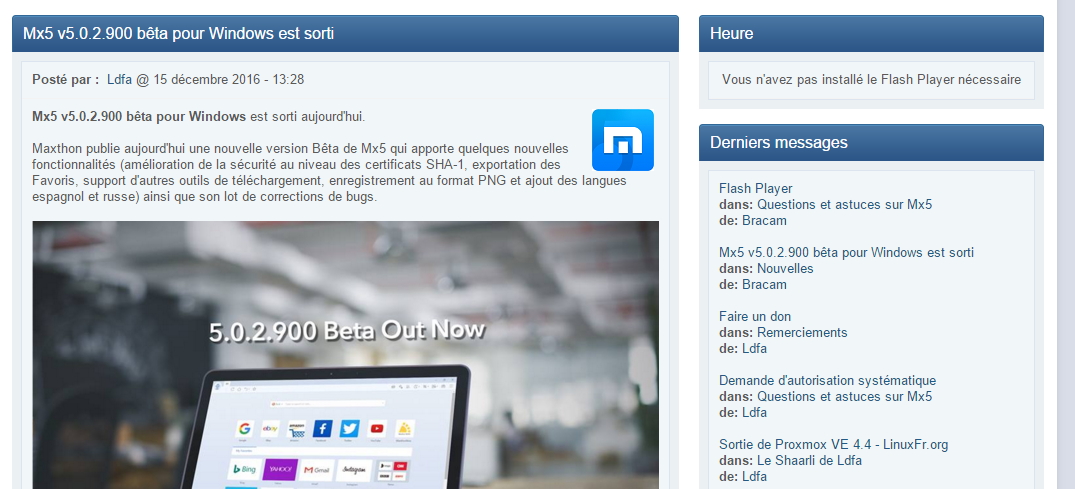
Task: Click the Bing tile in laptop image
Action: coord(244,470)
